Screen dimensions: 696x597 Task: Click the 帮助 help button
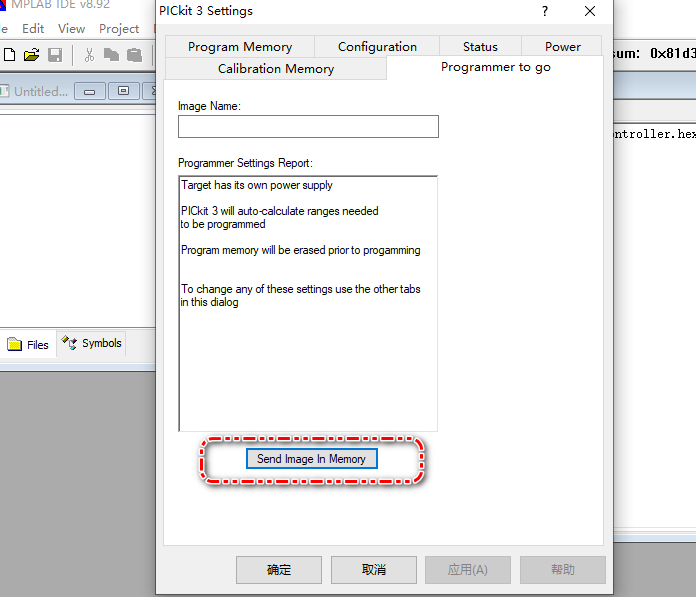tap(563, 569)
